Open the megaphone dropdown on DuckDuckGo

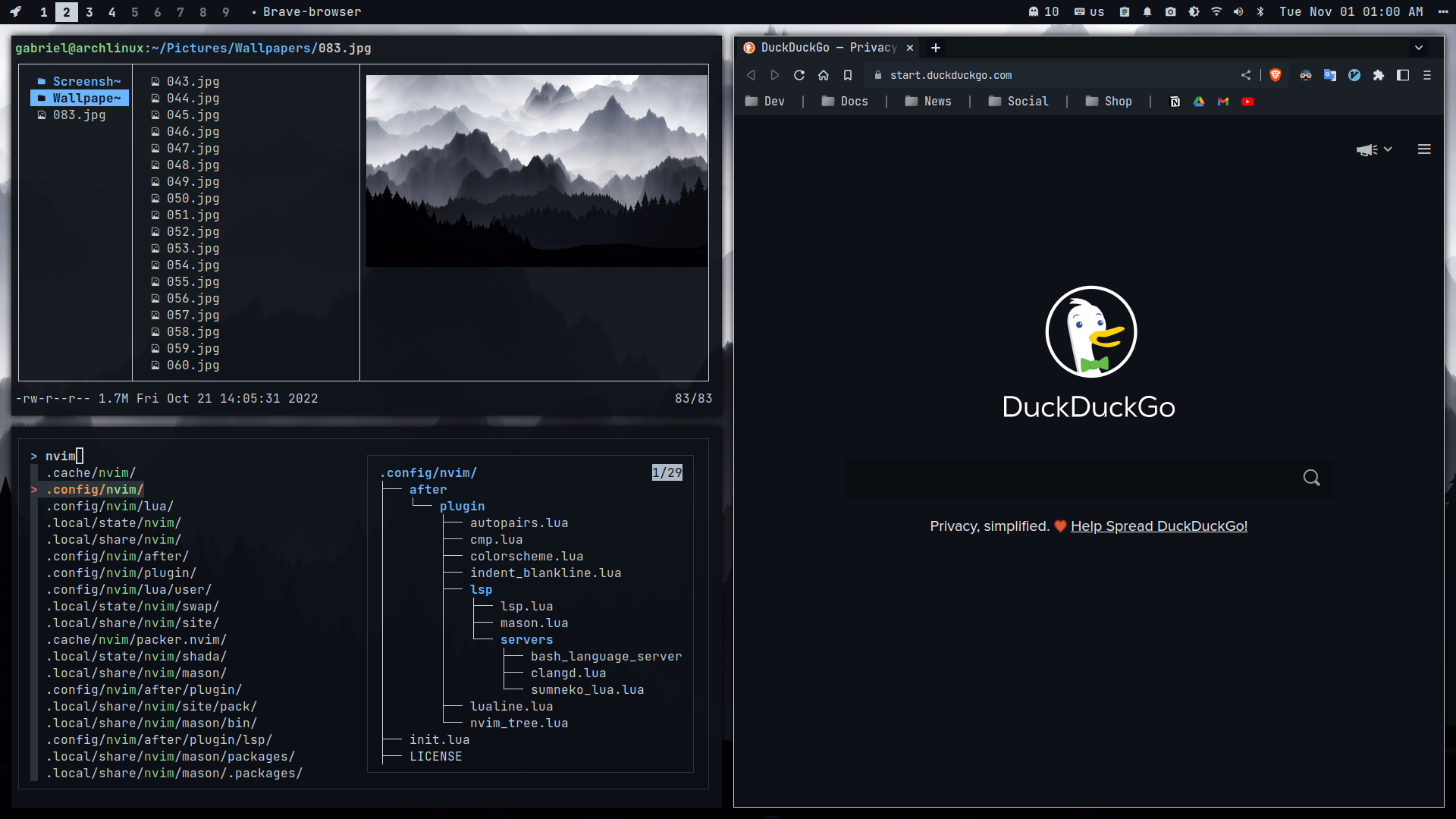pos(1374,149)
